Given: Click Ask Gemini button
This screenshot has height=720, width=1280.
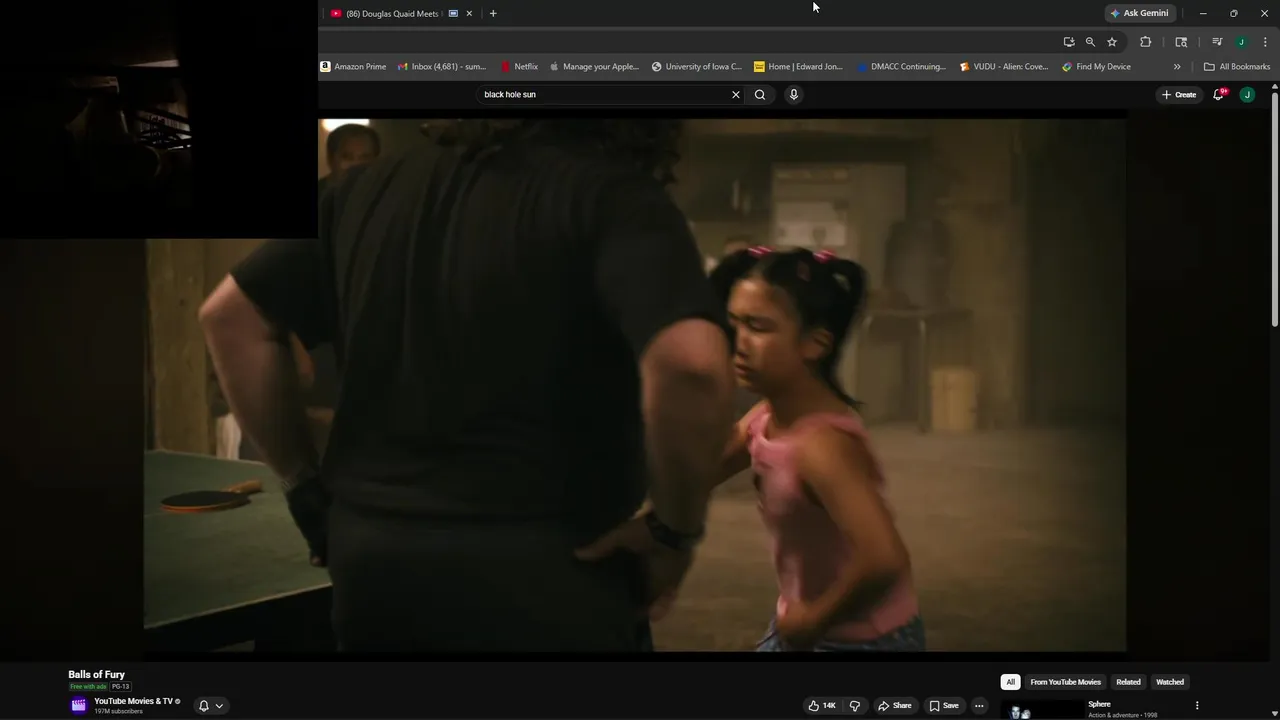Looking at the screenshot, I should (x=1139, y=13).
